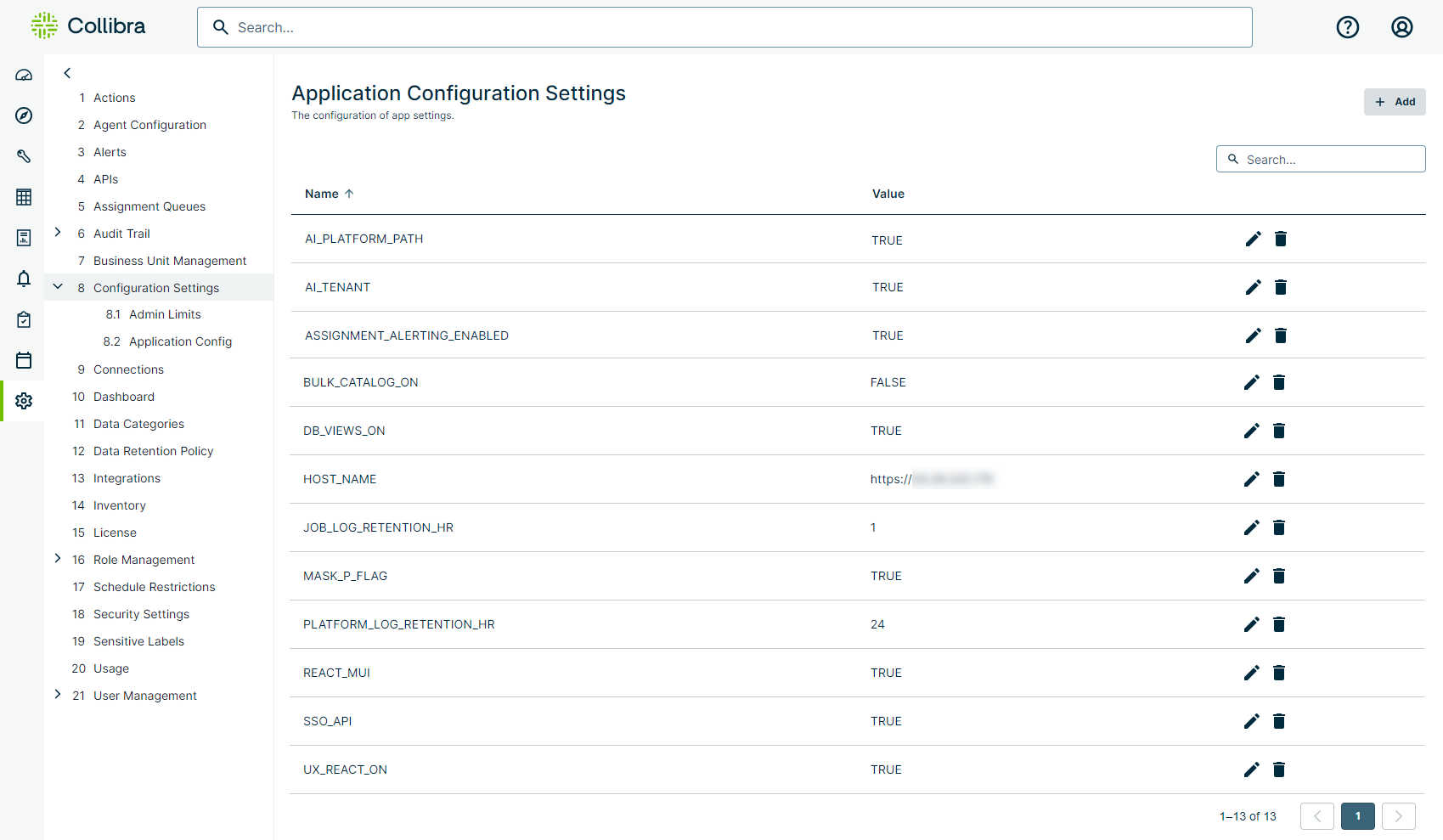The height and width of the screenshot is (840, 1443).
Task: Expand the Audit Trail tree node
Action: click(58, 233)
